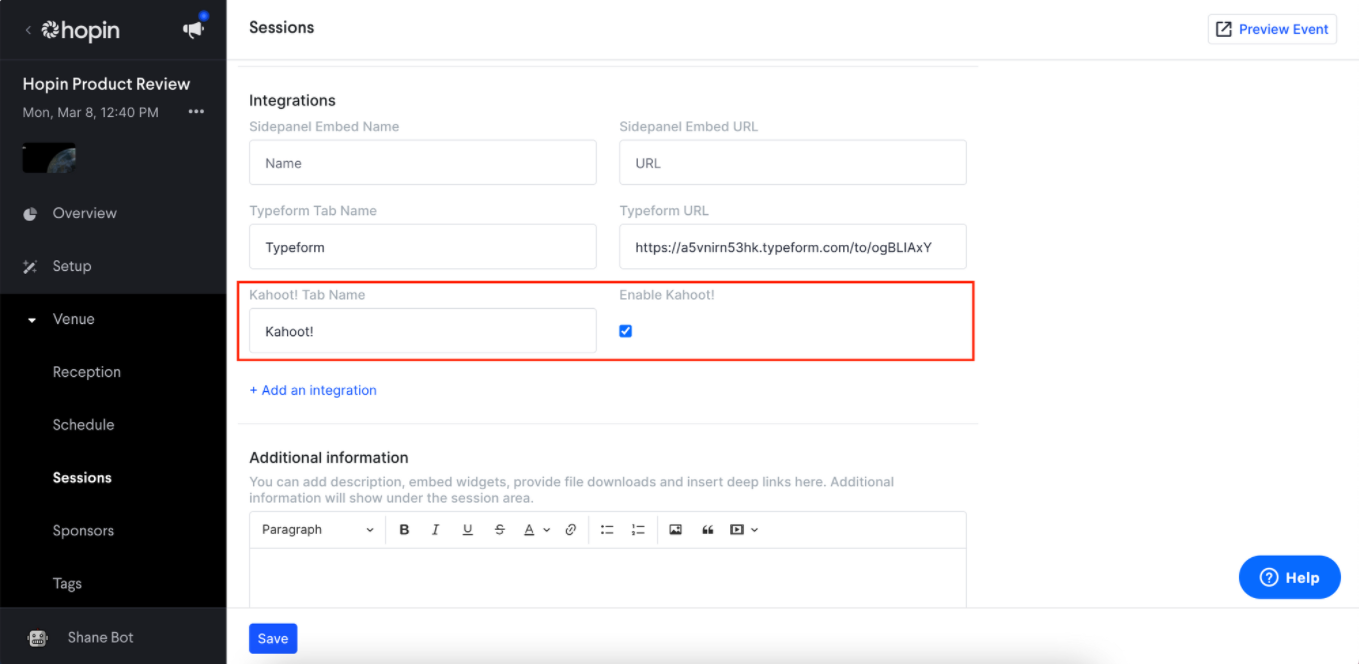This screenshot has width=1359, height=664.
Task: Insert a block quote
Action: (x=708, y=530)
